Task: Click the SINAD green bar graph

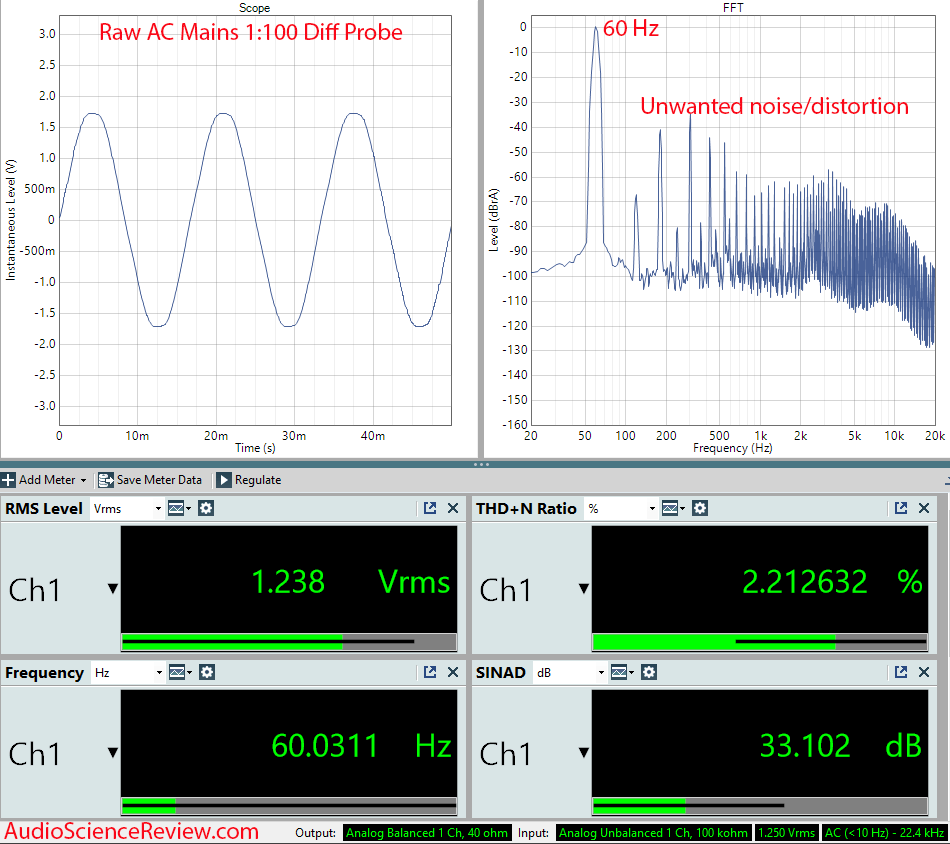Action: (x=760, y=806)
